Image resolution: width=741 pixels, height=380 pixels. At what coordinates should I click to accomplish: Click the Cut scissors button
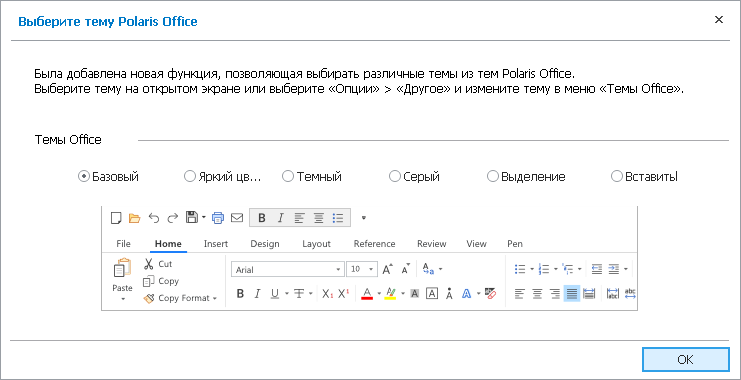[x=158, y=264]
